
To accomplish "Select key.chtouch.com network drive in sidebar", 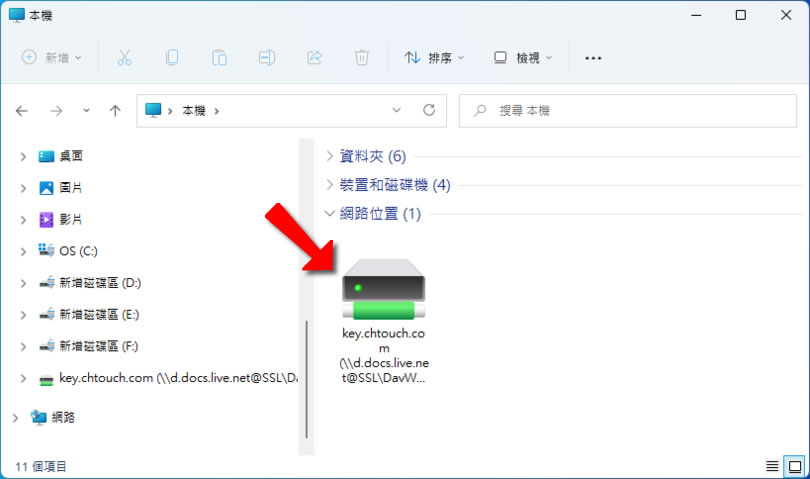I will tap(168, 378).
